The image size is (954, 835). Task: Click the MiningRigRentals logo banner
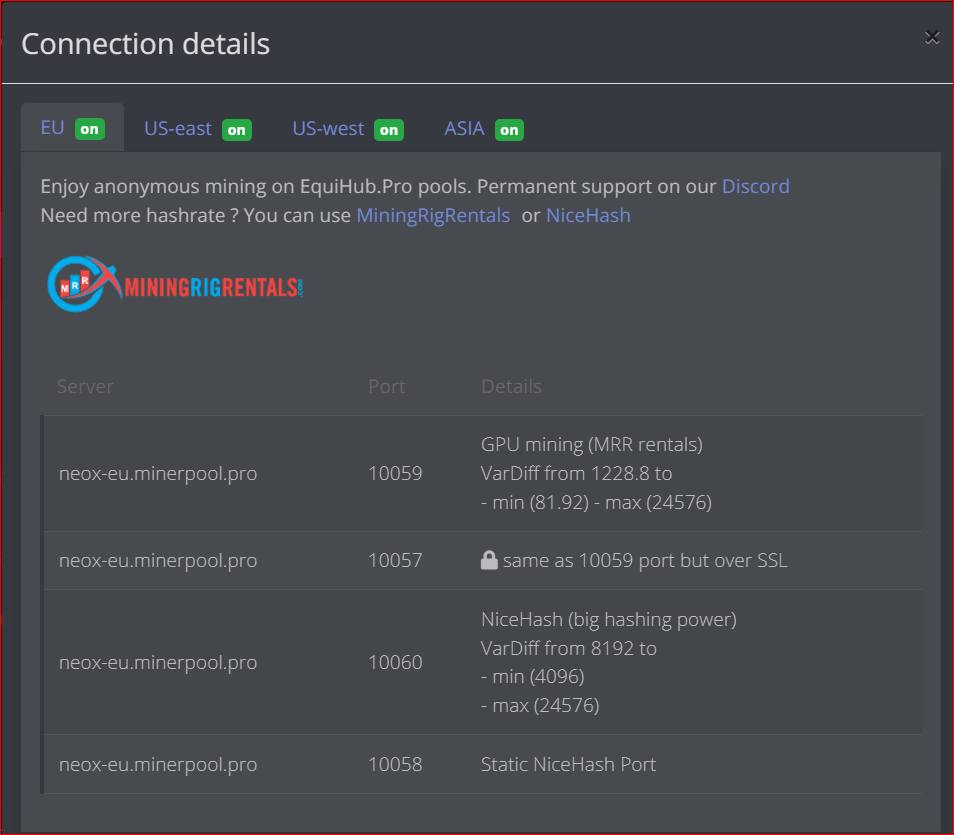pyautogui.click(x=175, y=284)
